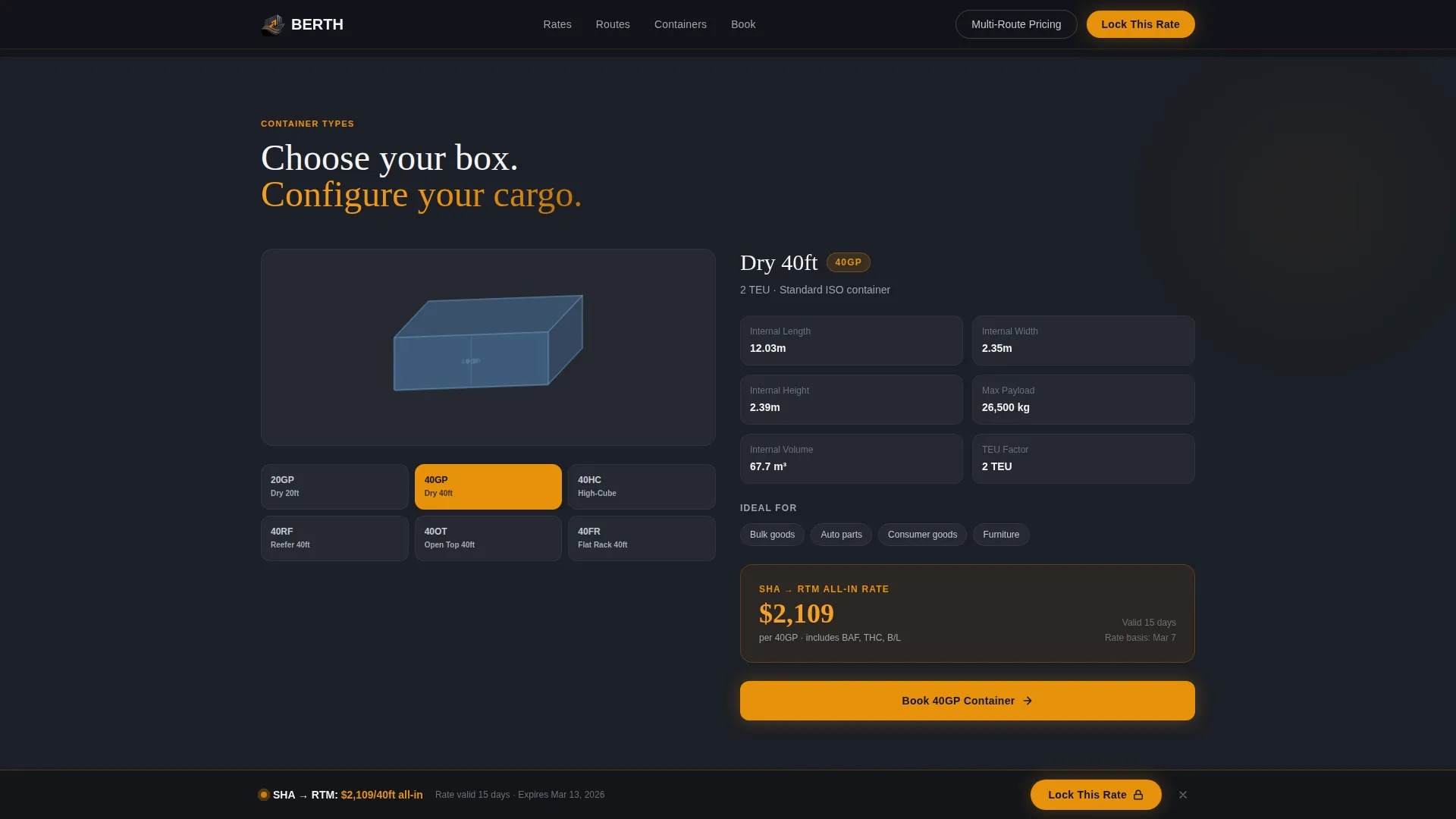Click the 'CONTAINER TYPES' section label
This screenshot has width=1456, height=819.
click(307, 124)
